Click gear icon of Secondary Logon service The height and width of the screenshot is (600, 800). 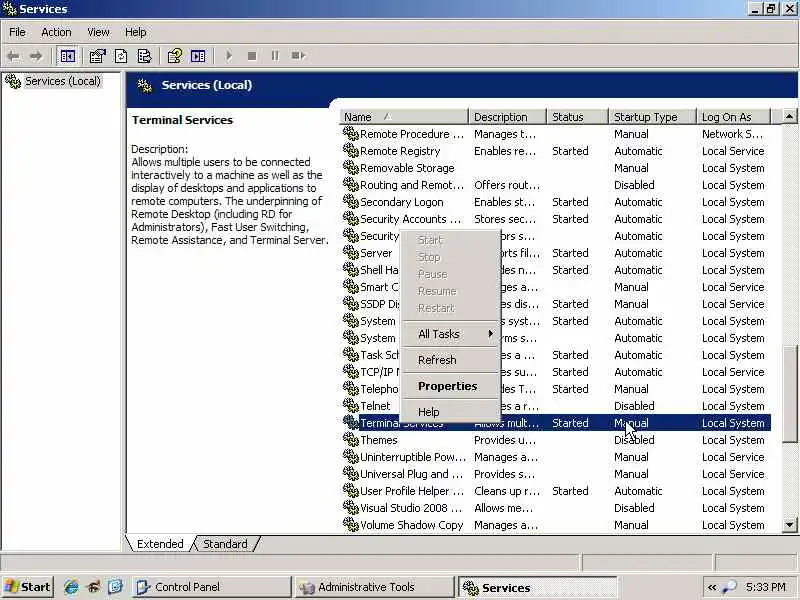click(x=351, y=202)
